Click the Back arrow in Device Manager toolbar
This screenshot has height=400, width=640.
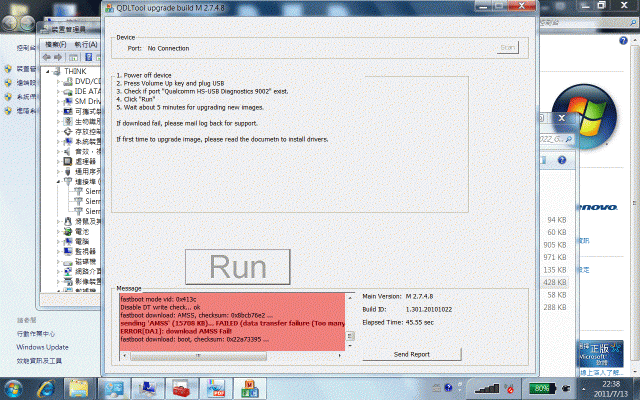tap(47, 57)
